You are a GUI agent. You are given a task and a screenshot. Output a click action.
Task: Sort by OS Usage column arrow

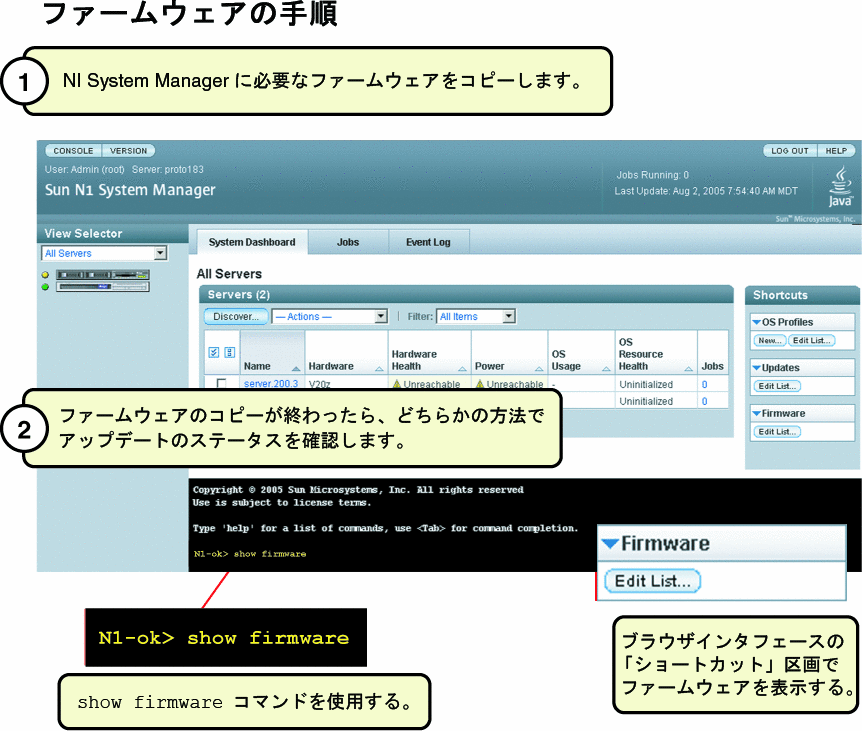606,368
